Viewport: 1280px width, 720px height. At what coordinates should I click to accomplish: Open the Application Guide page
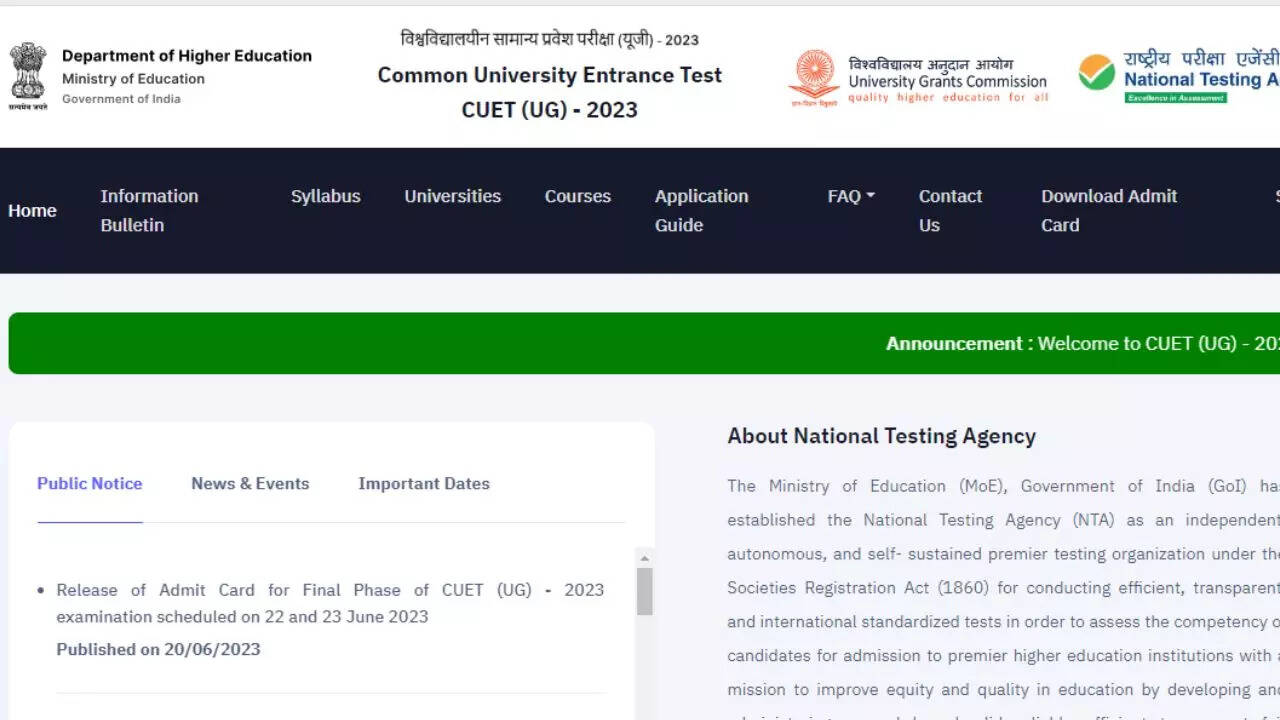click(x=700, y=210)
